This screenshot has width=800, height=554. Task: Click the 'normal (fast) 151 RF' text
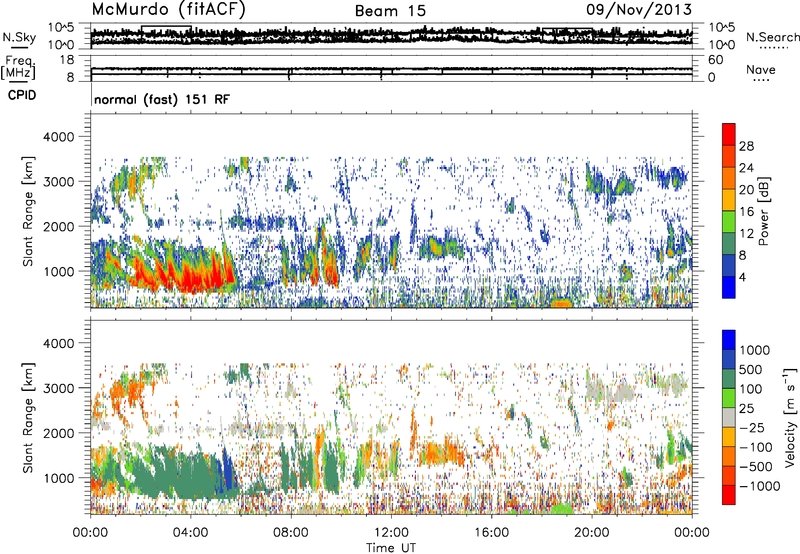click(162, 99)
